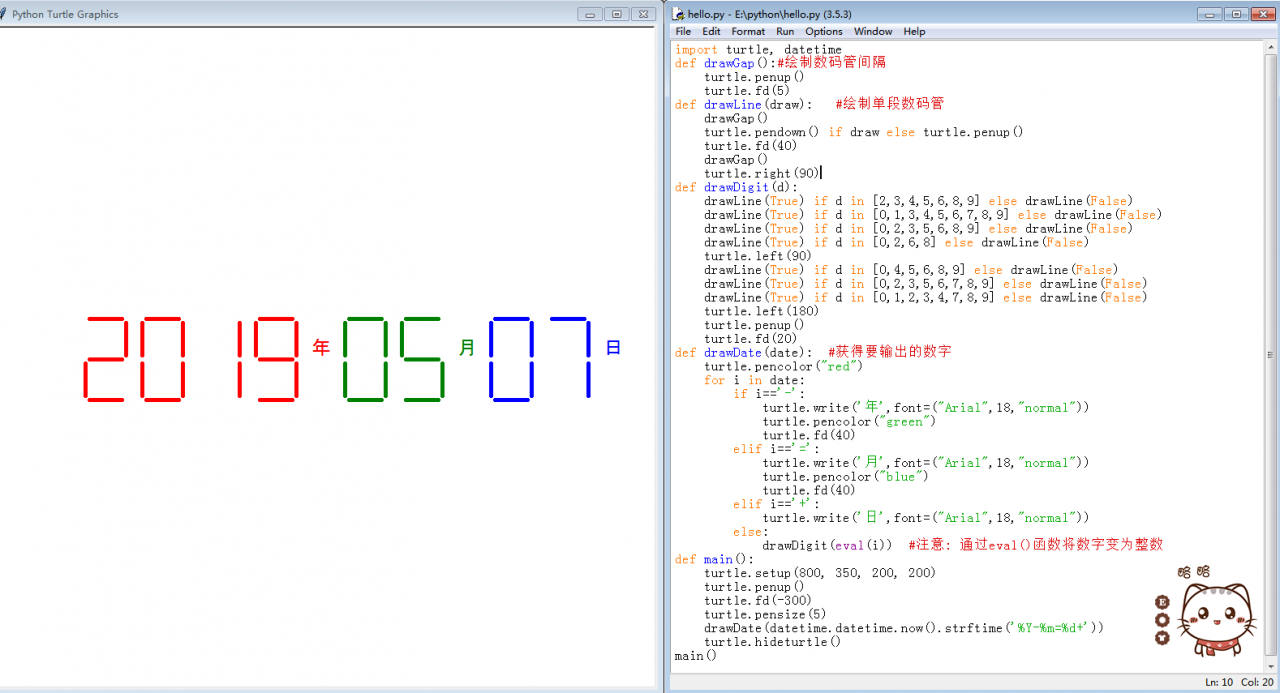Open the Edit menu

click(x=711, y=31)
